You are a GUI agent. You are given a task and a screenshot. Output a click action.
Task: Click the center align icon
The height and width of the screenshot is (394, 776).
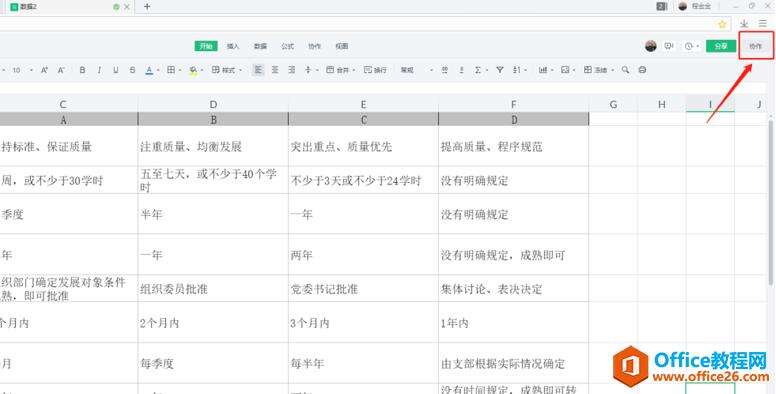point(275,70)
